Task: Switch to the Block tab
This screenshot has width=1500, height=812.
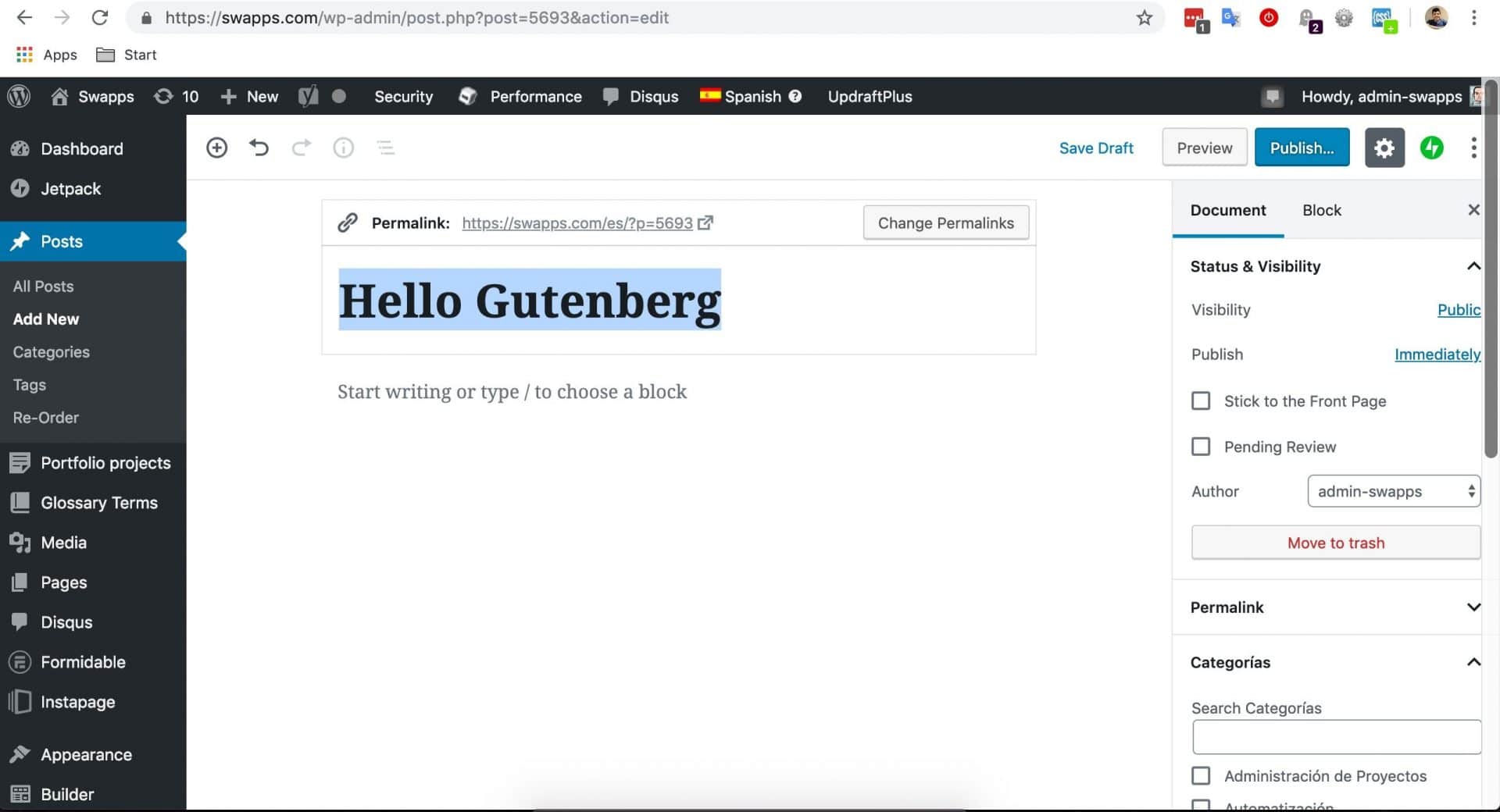Action: tap(1321, 210)
